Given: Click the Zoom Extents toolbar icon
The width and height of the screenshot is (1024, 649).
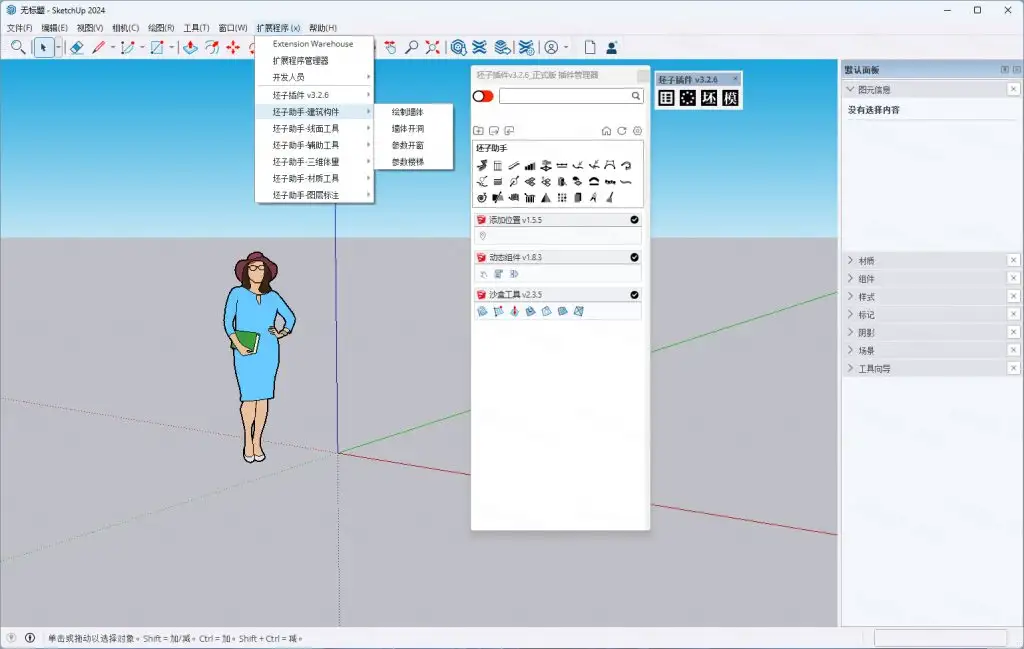Looking at the screenshot, I should click(433, 47).
